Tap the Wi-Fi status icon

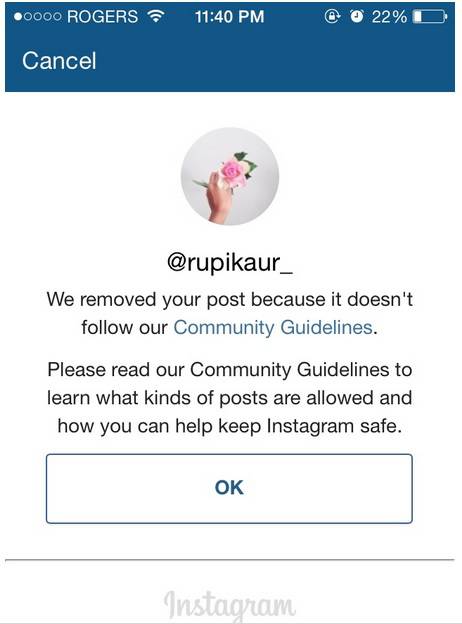(x=156, y=16)
